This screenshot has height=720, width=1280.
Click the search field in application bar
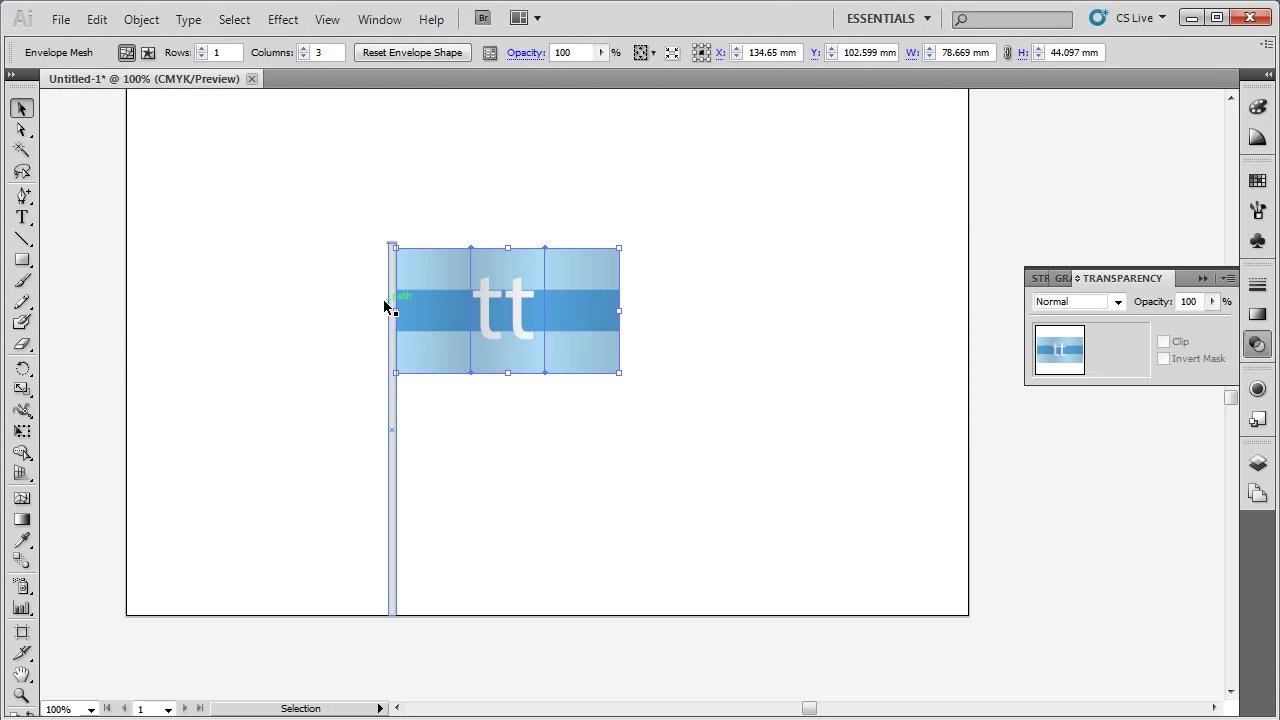click(x=1012, y=19)
